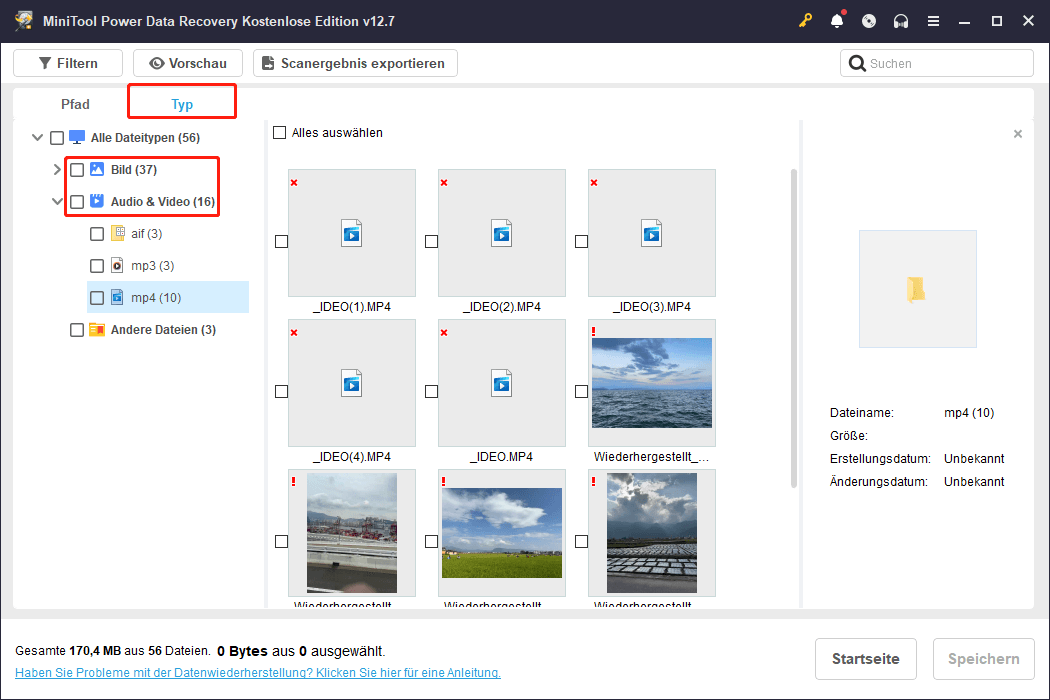Check the mp3 (3) file type checkbox

click(96, 265)
